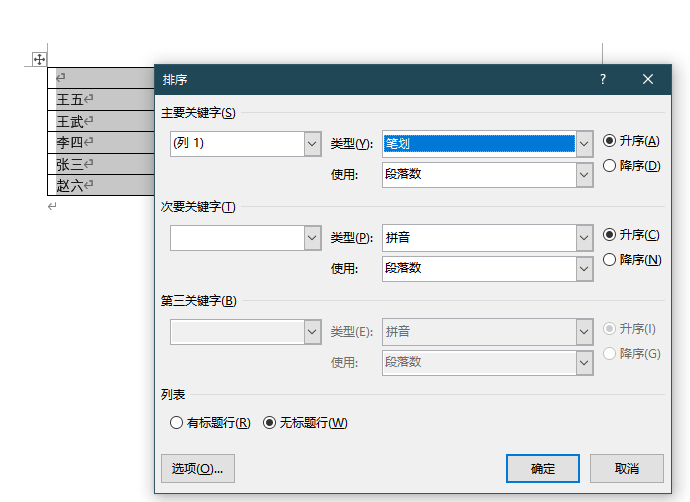Viewport: 690px width, 502px height.
Task: Click the help question mark button
Action: coord(603,80)
